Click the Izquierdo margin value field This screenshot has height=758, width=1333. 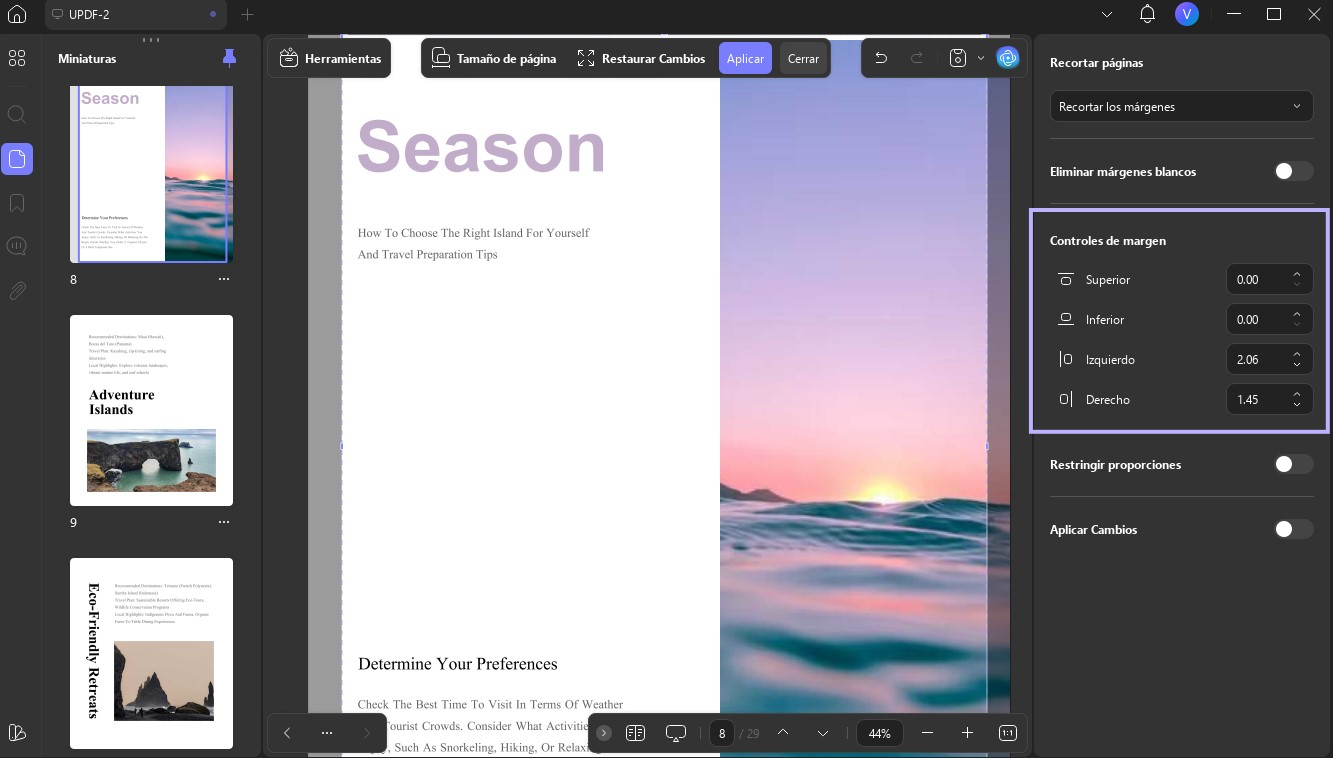pos(1269,359)
